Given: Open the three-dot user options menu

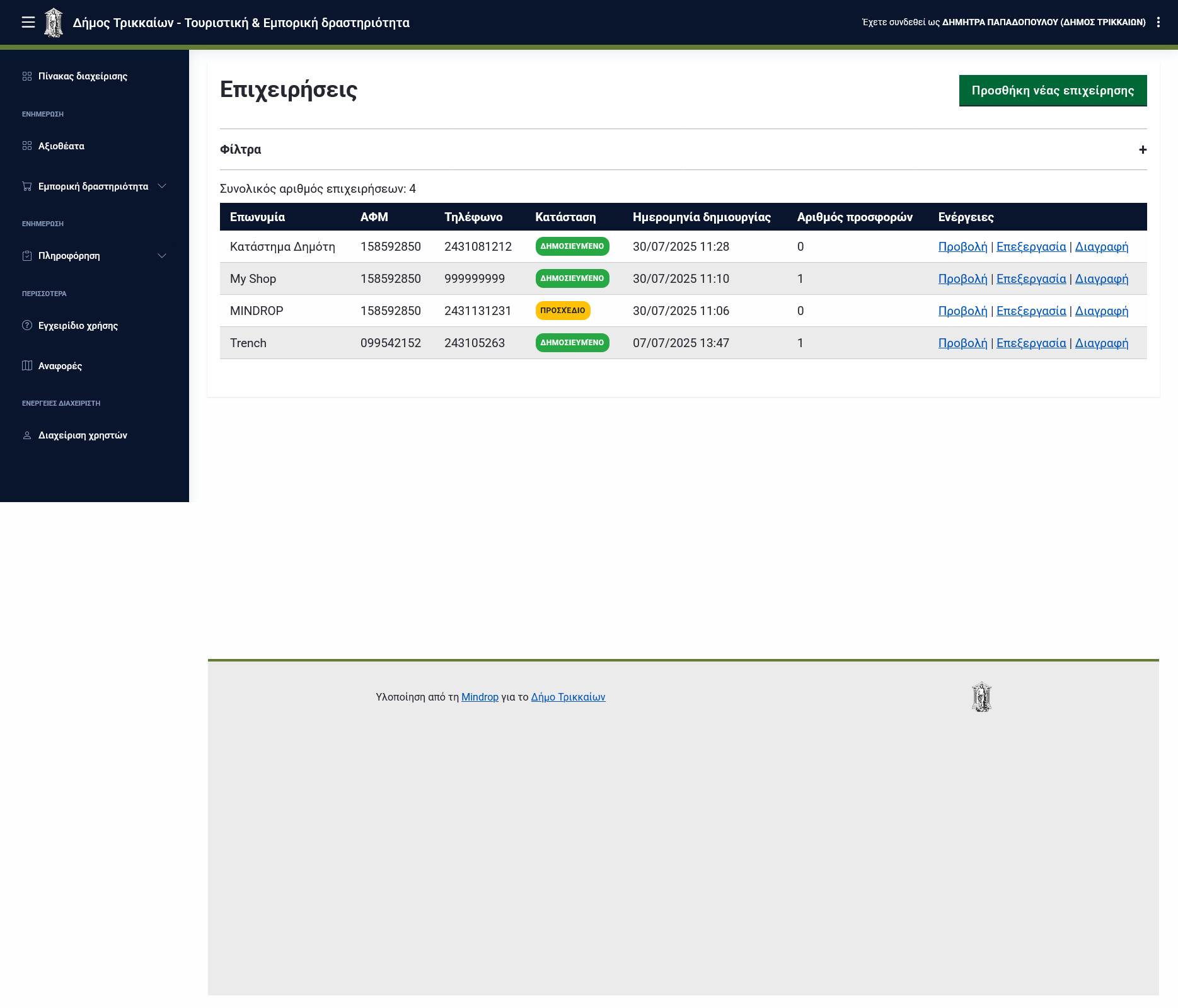Looking at the screenshot, I should coord(1158,23).
